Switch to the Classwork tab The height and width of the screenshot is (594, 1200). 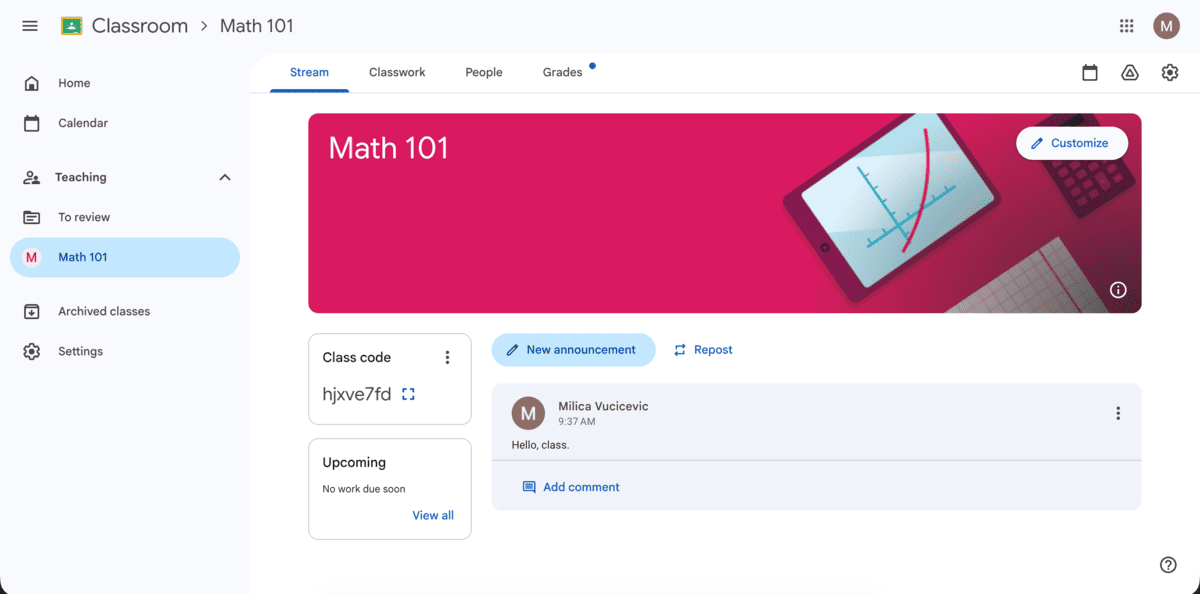pyautogui.click(x=397, y=72)
